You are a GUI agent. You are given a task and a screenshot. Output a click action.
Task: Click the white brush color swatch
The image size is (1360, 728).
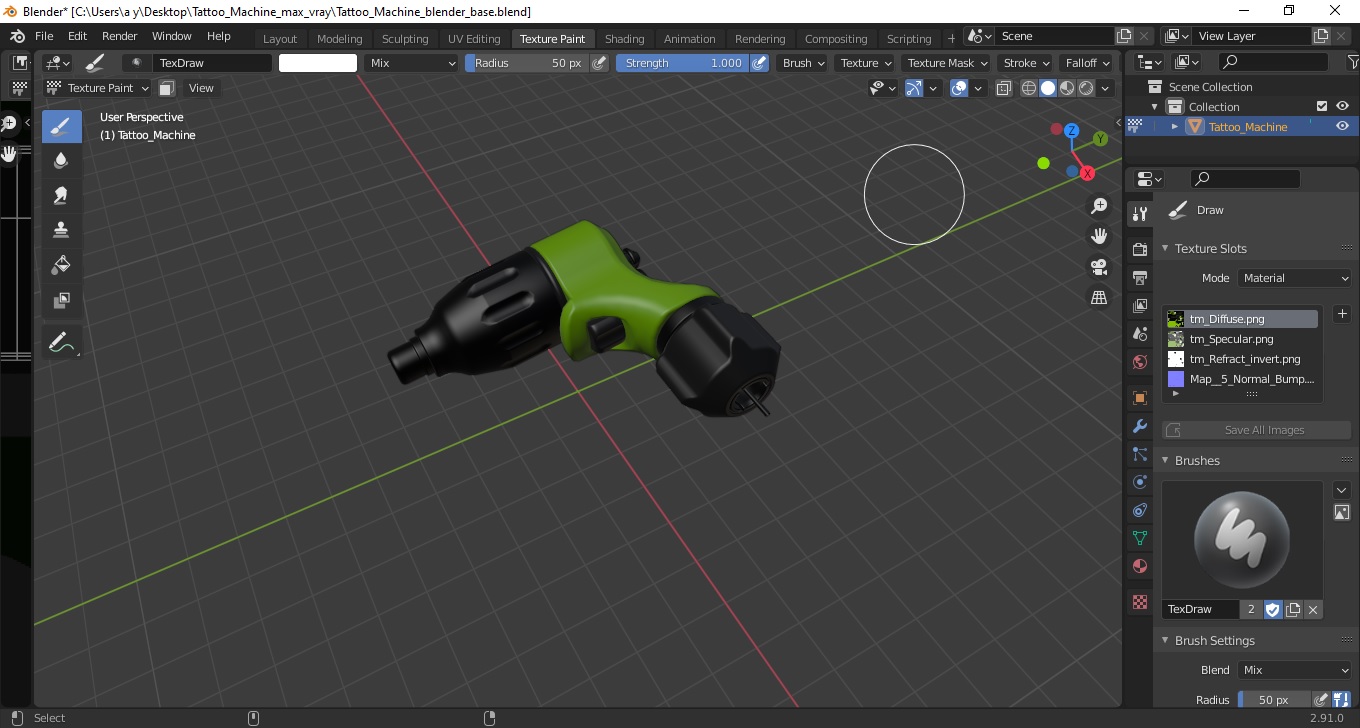(318, 63)
